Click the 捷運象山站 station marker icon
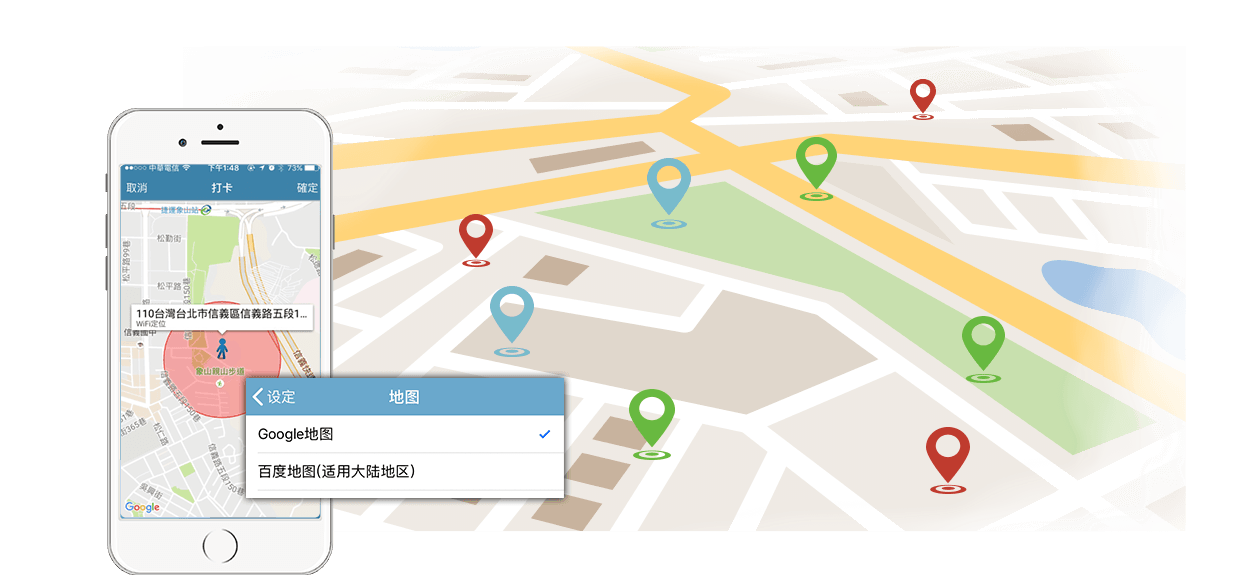 click(x=206, y=210)
